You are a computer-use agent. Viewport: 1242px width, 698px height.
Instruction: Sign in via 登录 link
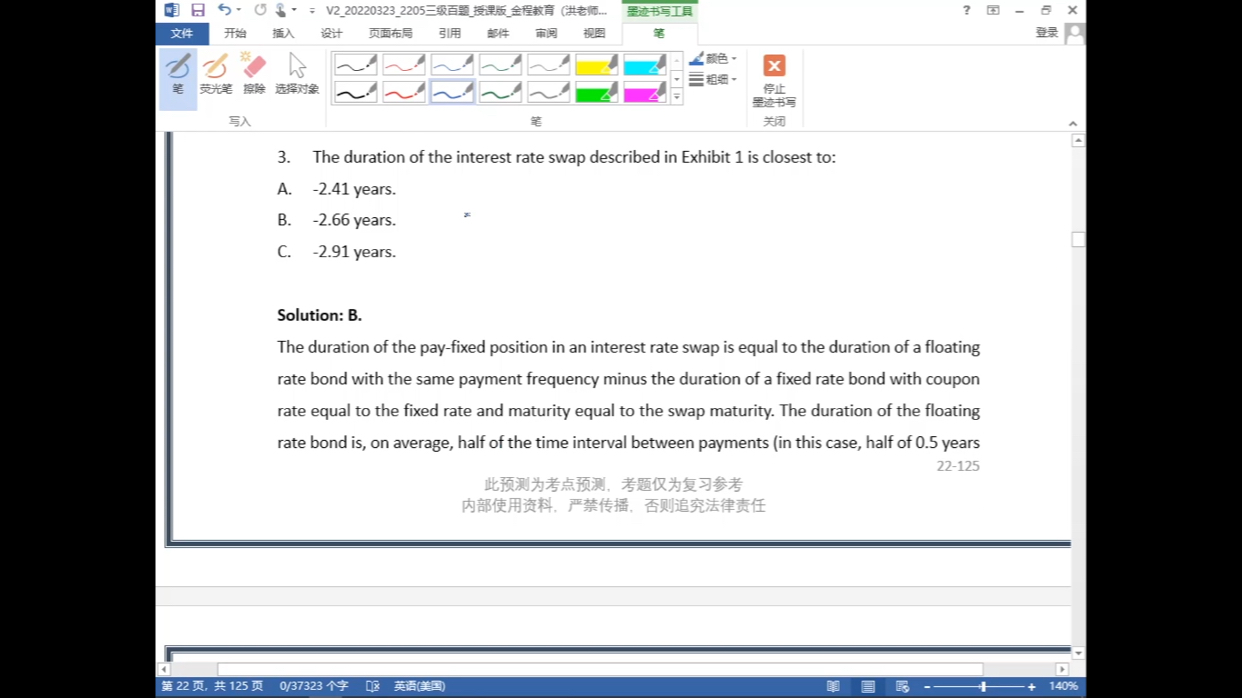(1046, 33)
